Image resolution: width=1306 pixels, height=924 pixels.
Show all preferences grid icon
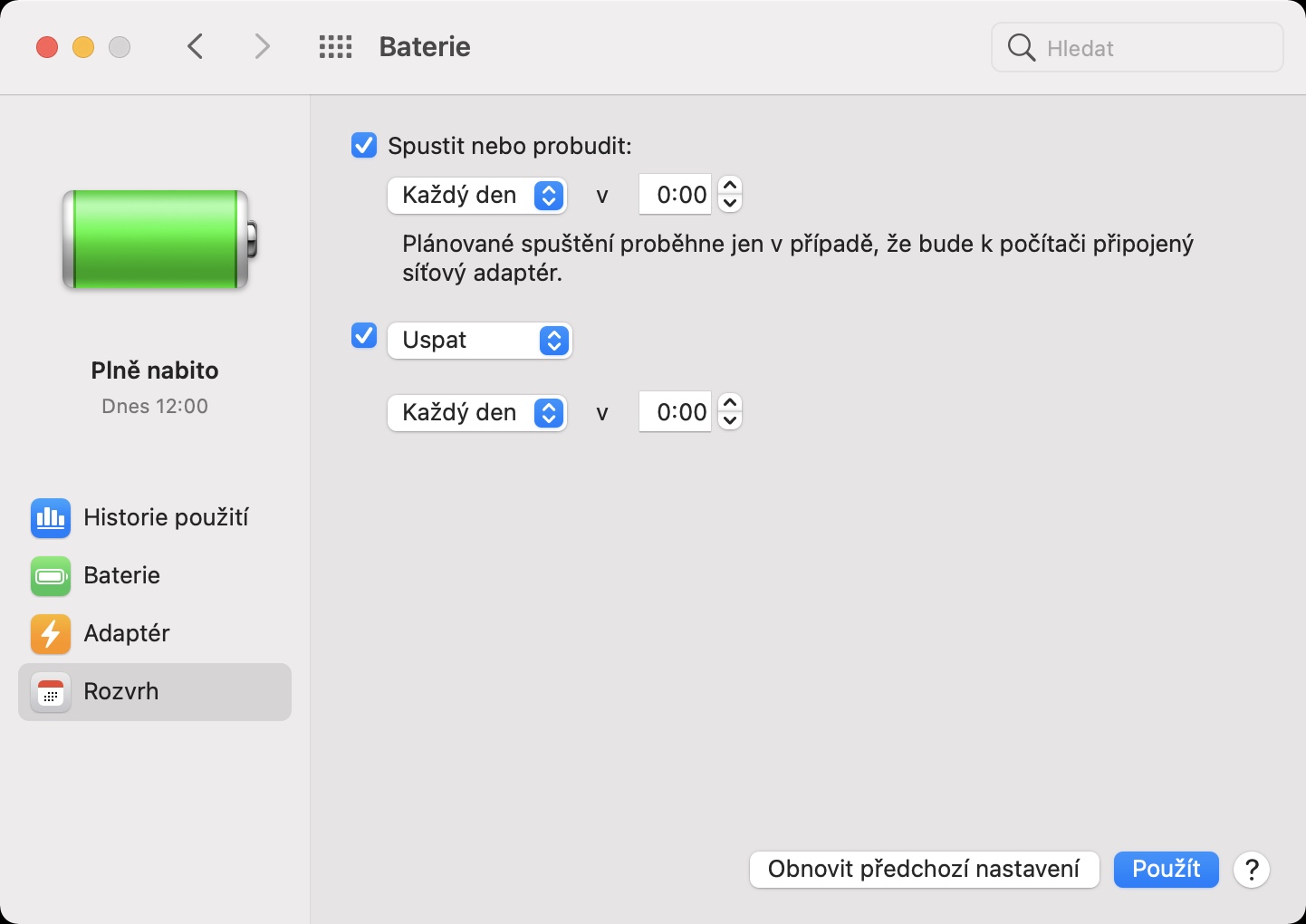(335, 47)
